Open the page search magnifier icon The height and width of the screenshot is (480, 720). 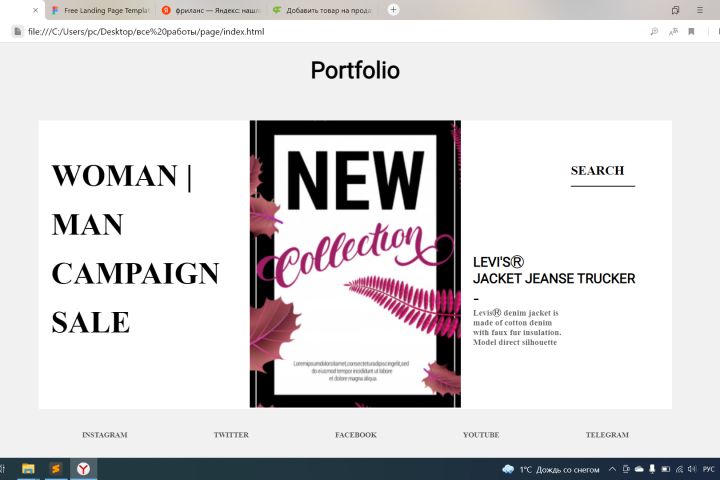click(x=654, y=31)
